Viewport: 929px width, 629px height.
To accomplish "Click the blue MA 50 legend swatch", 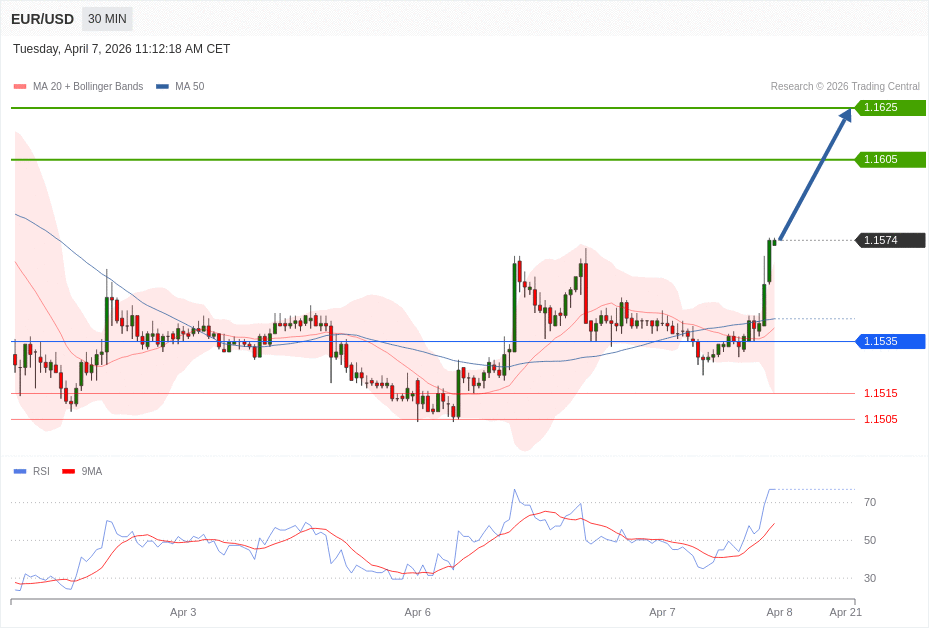I will coord(162,87).
